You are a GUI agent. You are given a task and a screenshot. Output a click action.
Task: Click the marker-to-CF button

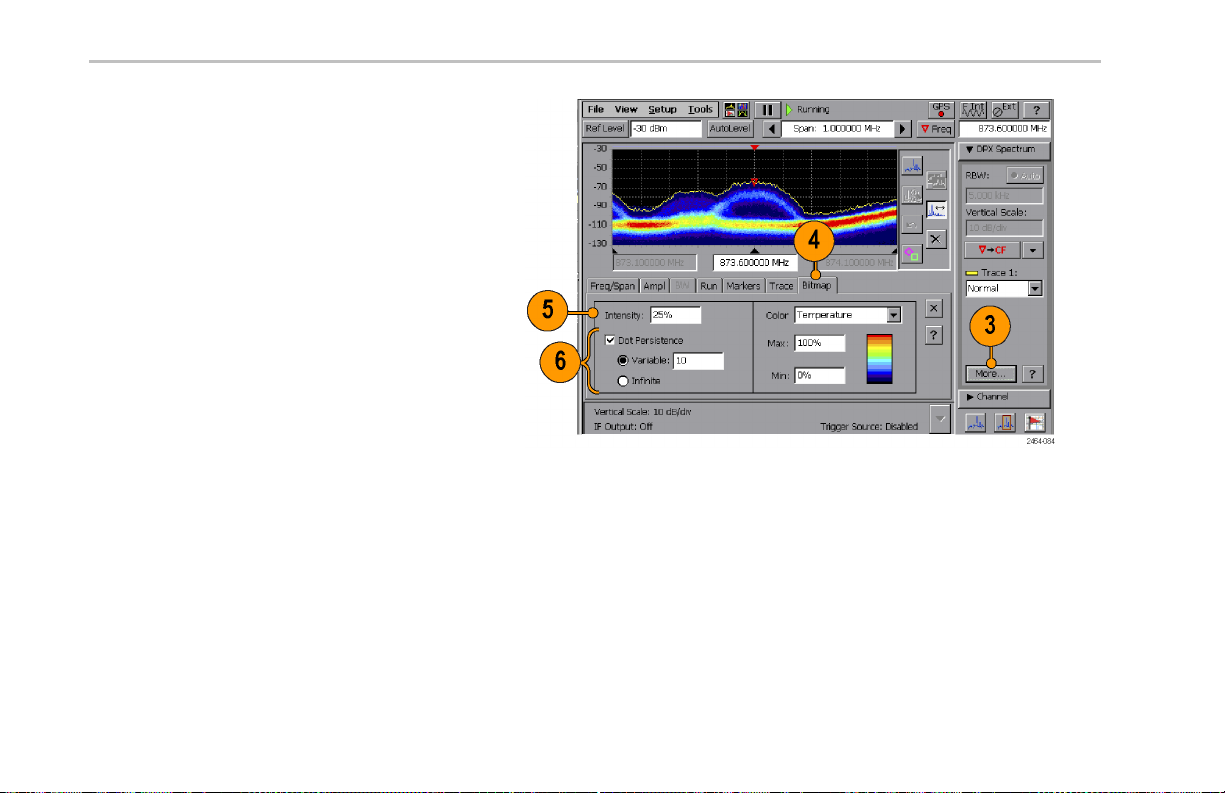tap(991, 250)
